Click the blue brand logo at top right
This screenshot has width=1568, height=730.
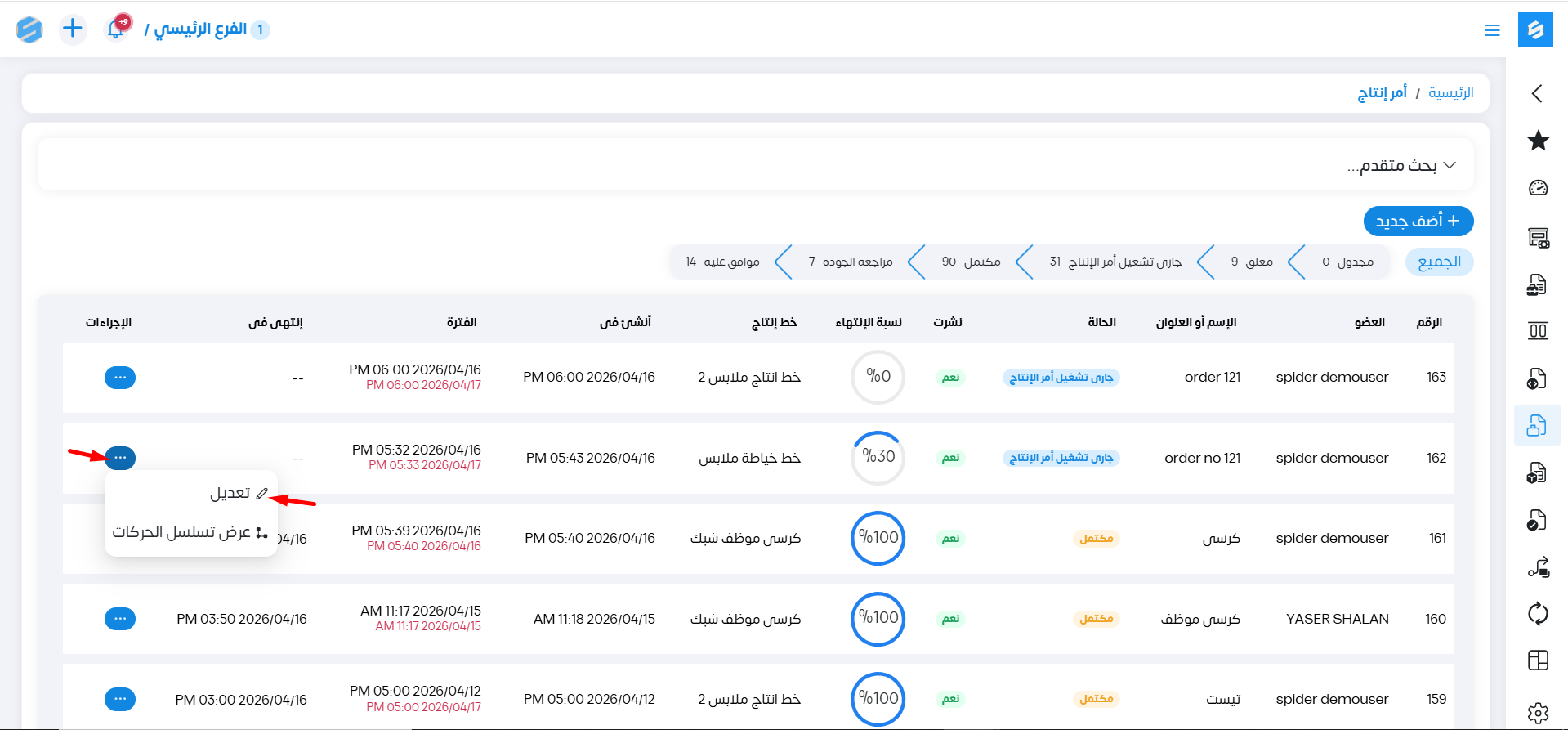[1535, 29]
